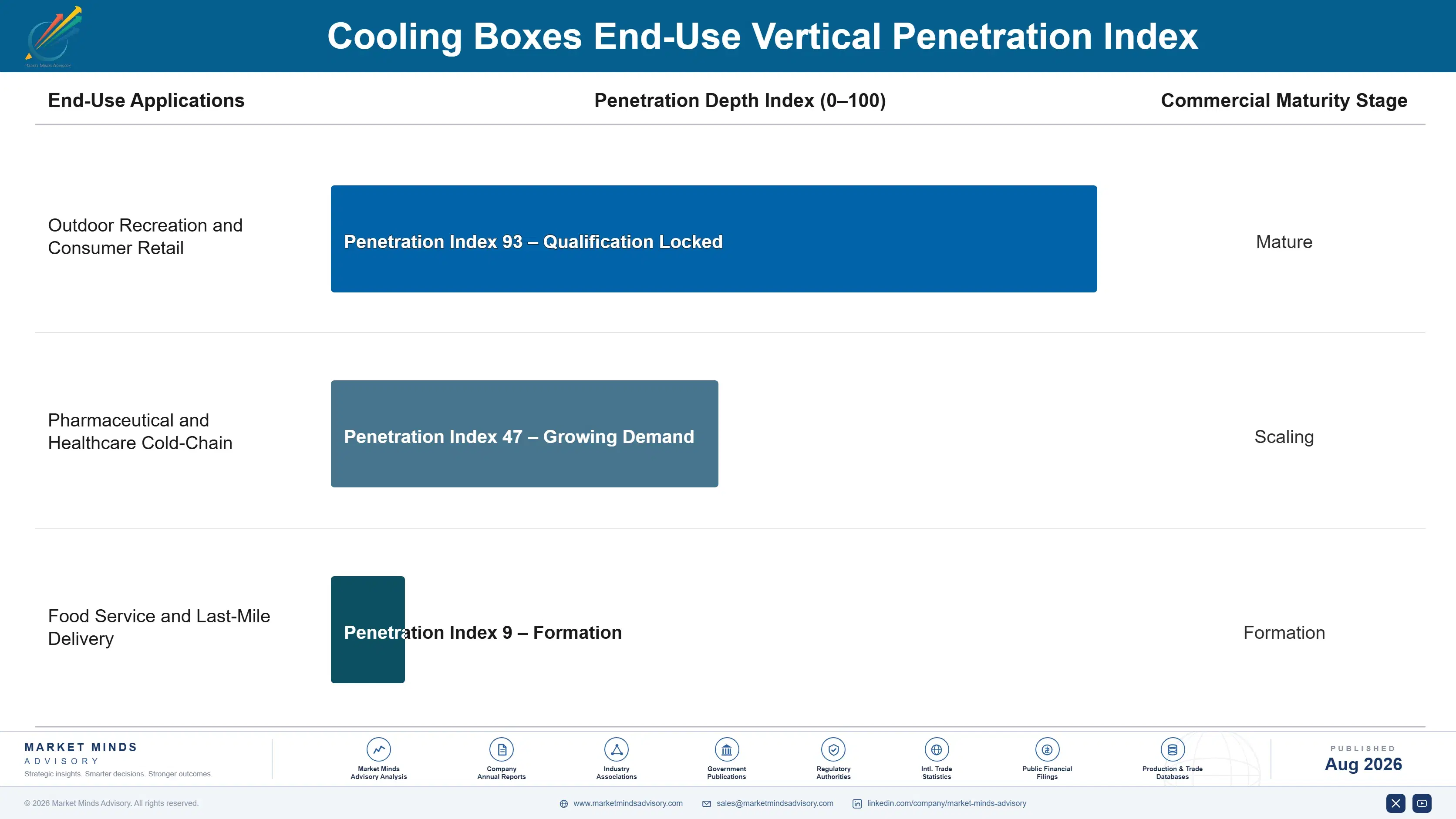Click the 2026 copyright notice

(111, 803)
